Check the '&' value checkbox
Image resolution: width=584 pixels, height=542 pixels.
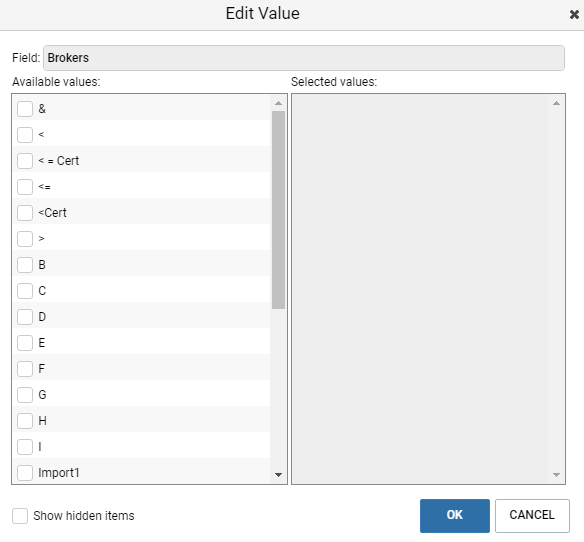pos(25,109)
